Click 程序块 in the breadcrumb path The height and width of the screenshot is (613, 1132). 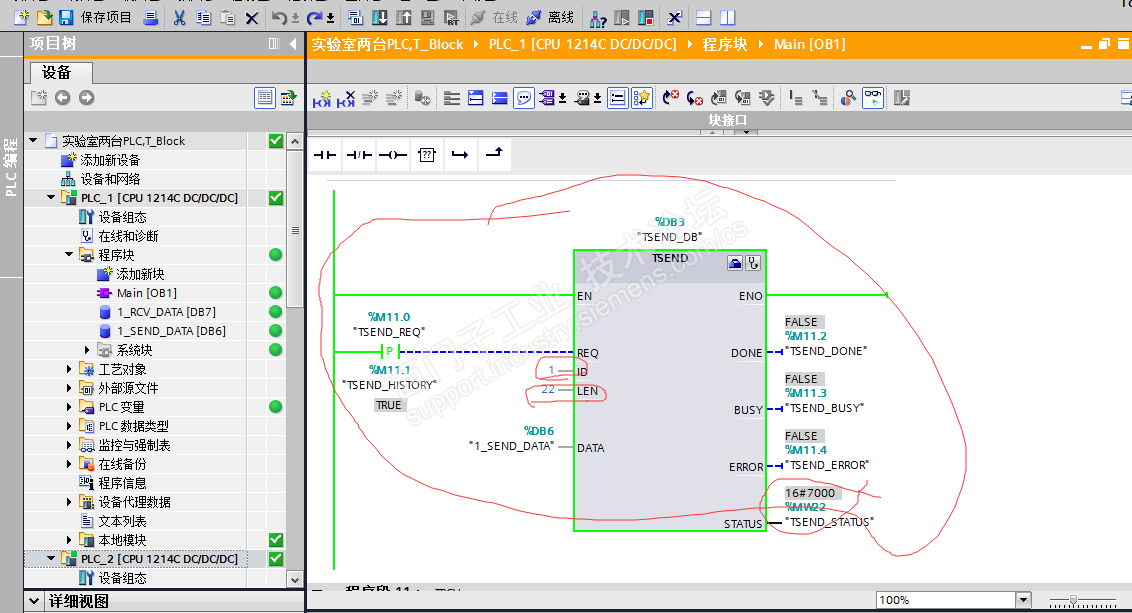coord(723,44)
